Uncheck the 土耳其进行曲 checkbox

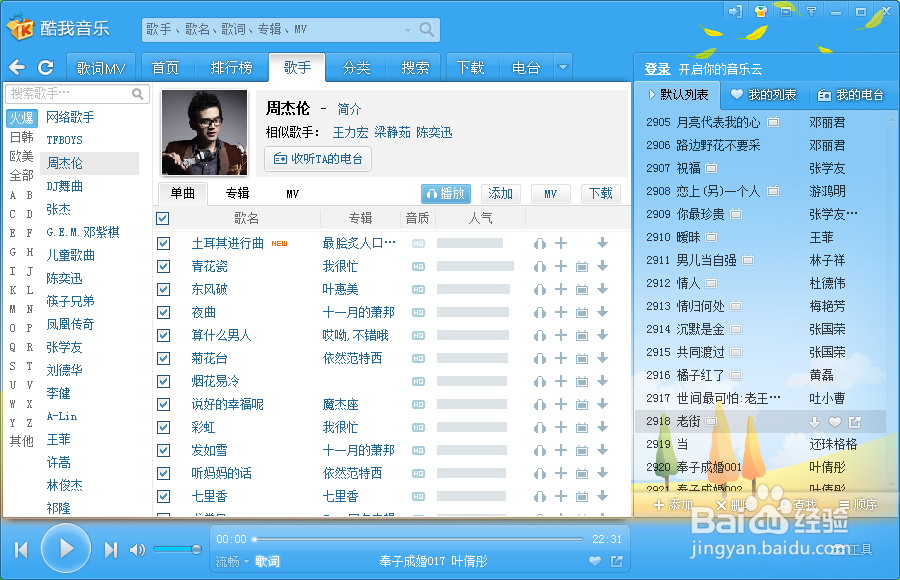click(164, 243)
